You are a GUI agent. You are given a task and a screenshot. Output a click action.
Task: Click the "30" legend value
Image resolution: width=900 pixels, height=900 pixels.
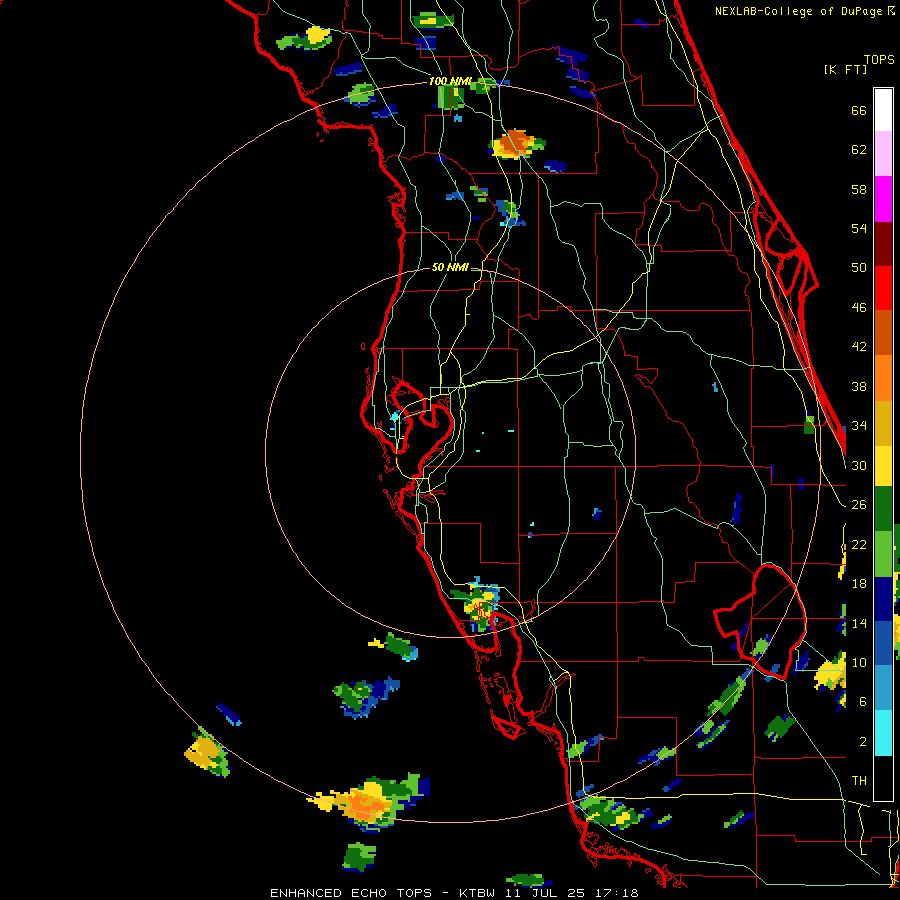(x=859, y=465)
